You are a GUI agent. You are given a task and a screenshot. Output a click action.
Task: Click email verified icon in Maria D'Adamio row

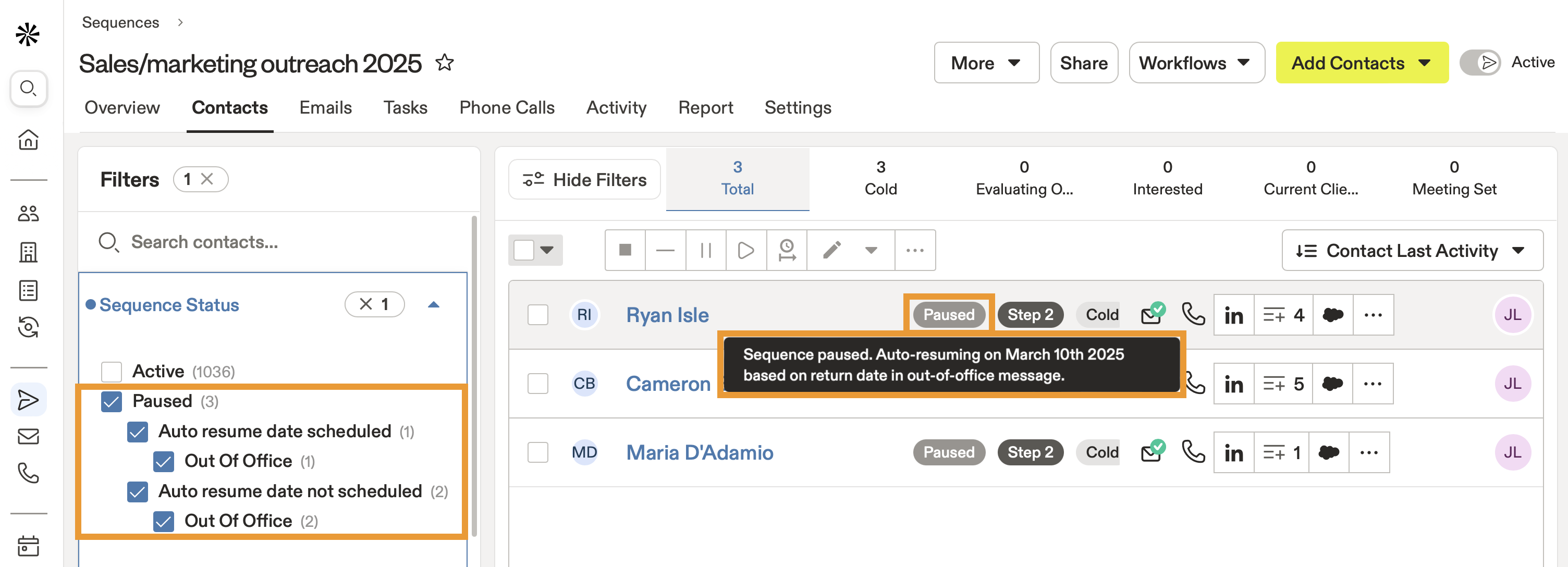coord(1153,451)
